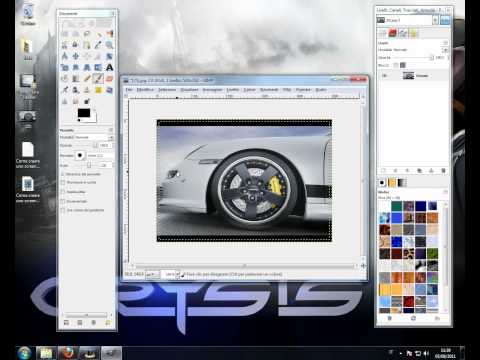Select the Pencil tool
This screenshot has height=360, width=480.
87,79
